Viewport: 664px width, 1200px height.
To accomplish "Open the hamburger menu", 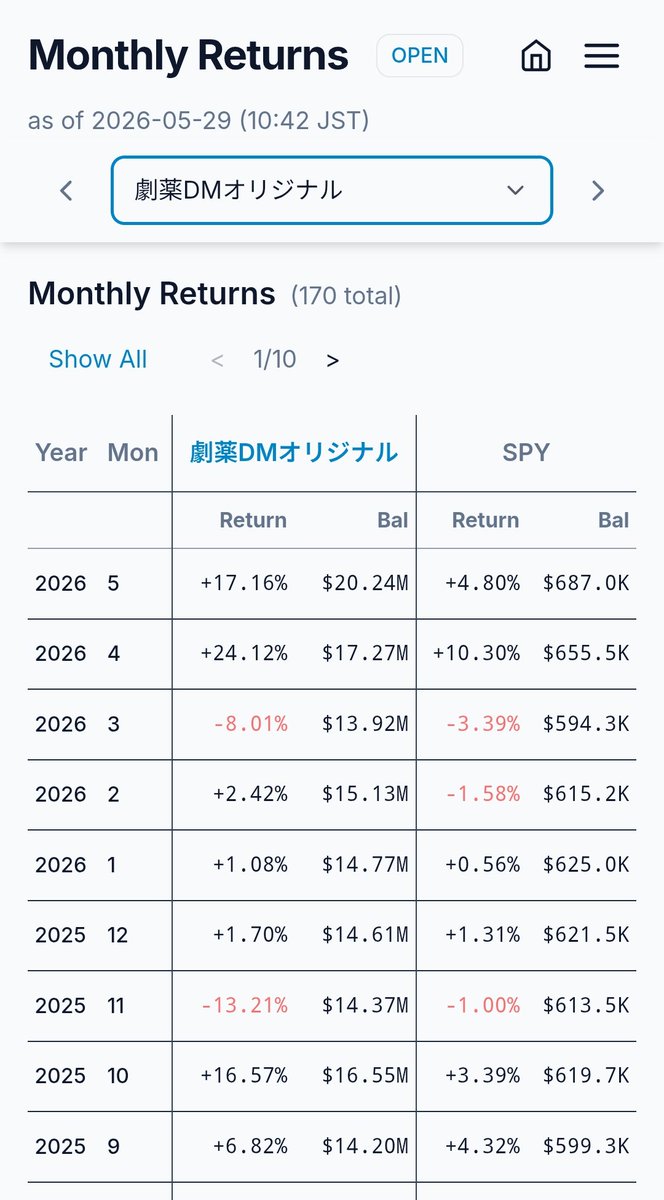I will (x=602, y=56).
